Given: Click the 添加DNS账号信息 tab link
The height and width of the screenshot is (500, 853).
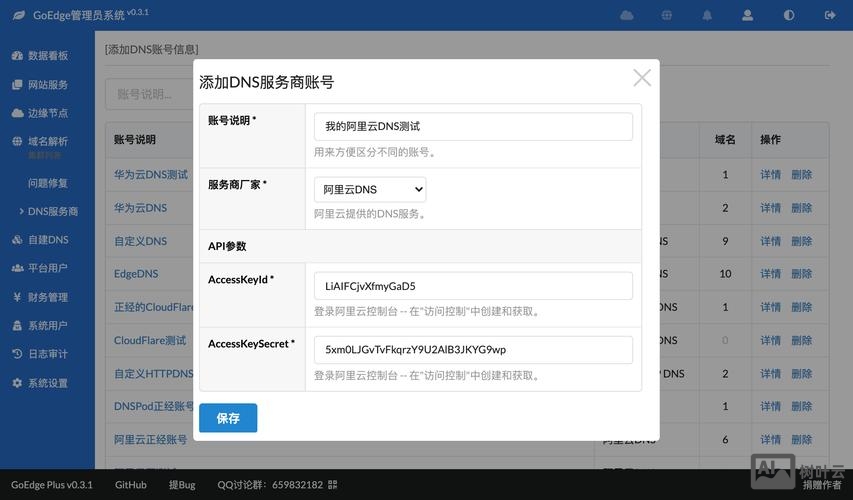Looking at the screenshot, I should tap(151, 50).
